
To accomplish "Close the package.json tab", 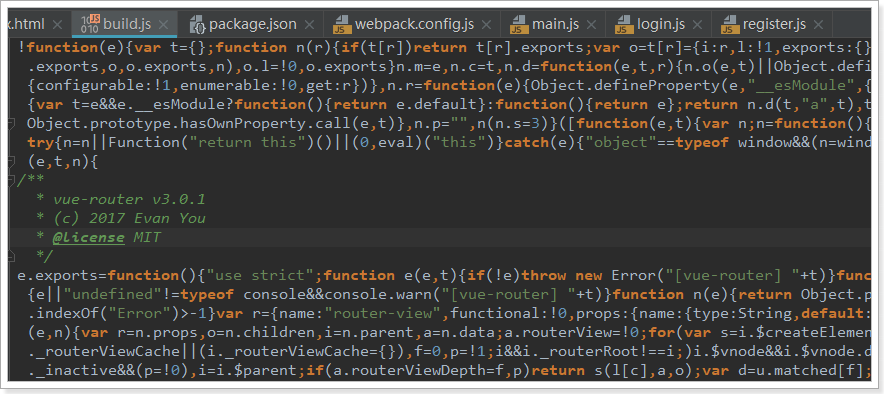I will (310, 25).
